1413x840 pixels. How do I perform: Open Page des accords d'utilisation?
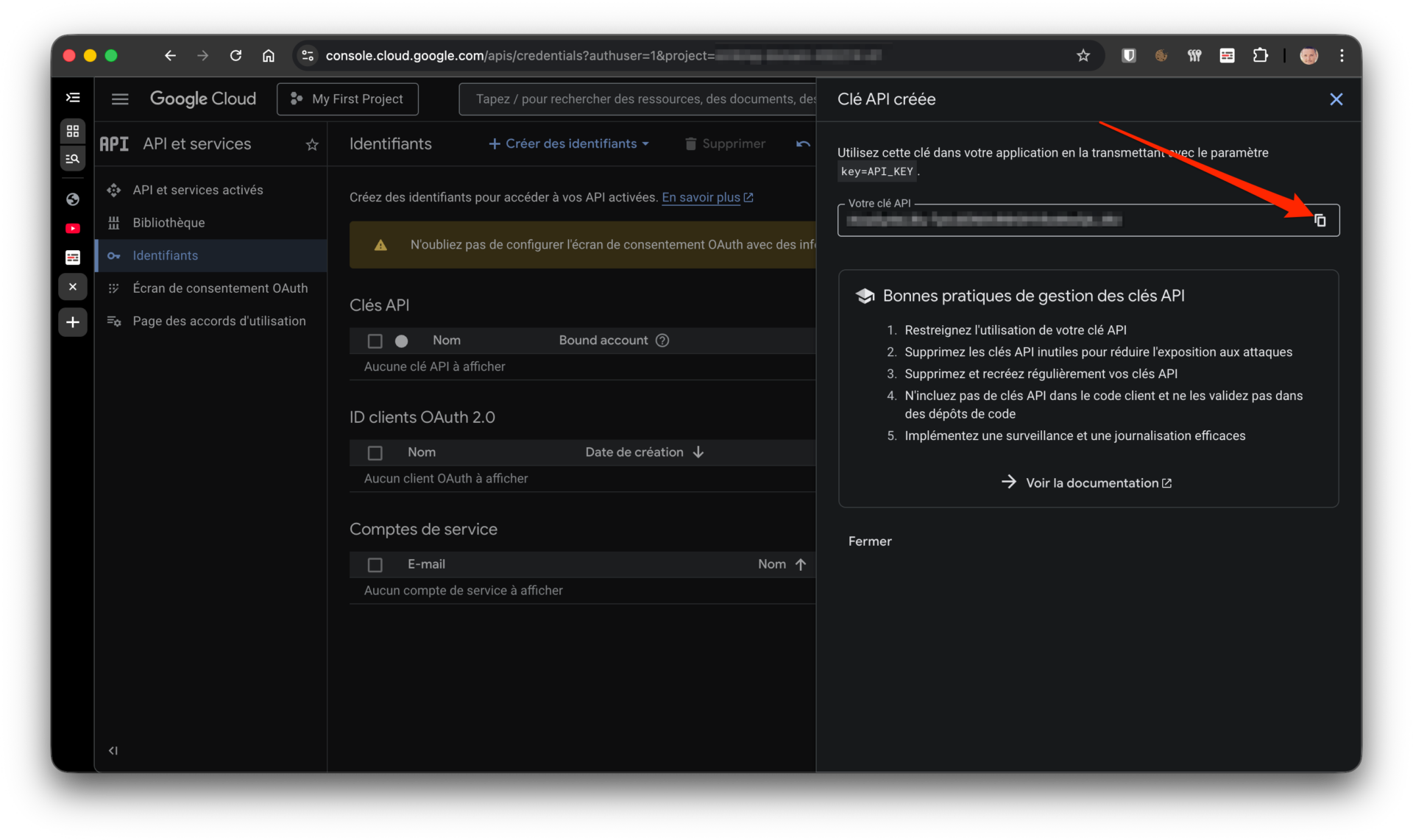pos(219,321)
